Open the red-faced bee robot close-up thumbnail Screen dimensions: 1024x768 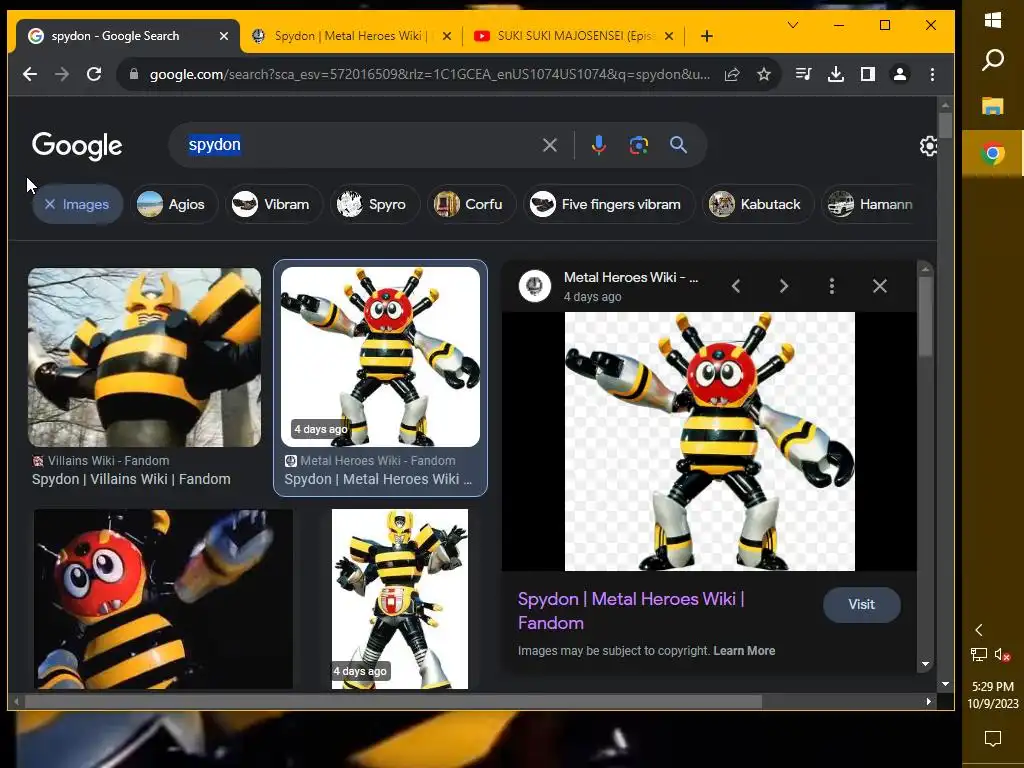tap(163, 599)
